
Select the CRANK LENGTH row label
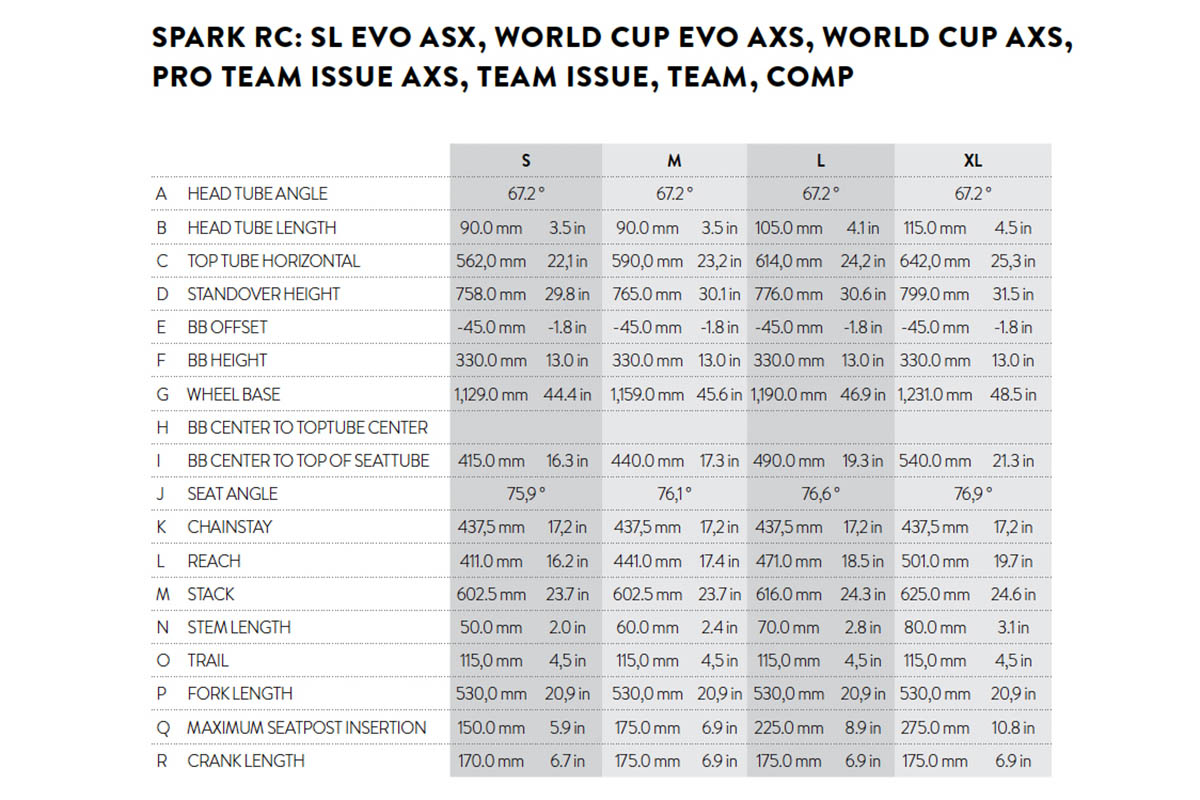pos(246,761)
